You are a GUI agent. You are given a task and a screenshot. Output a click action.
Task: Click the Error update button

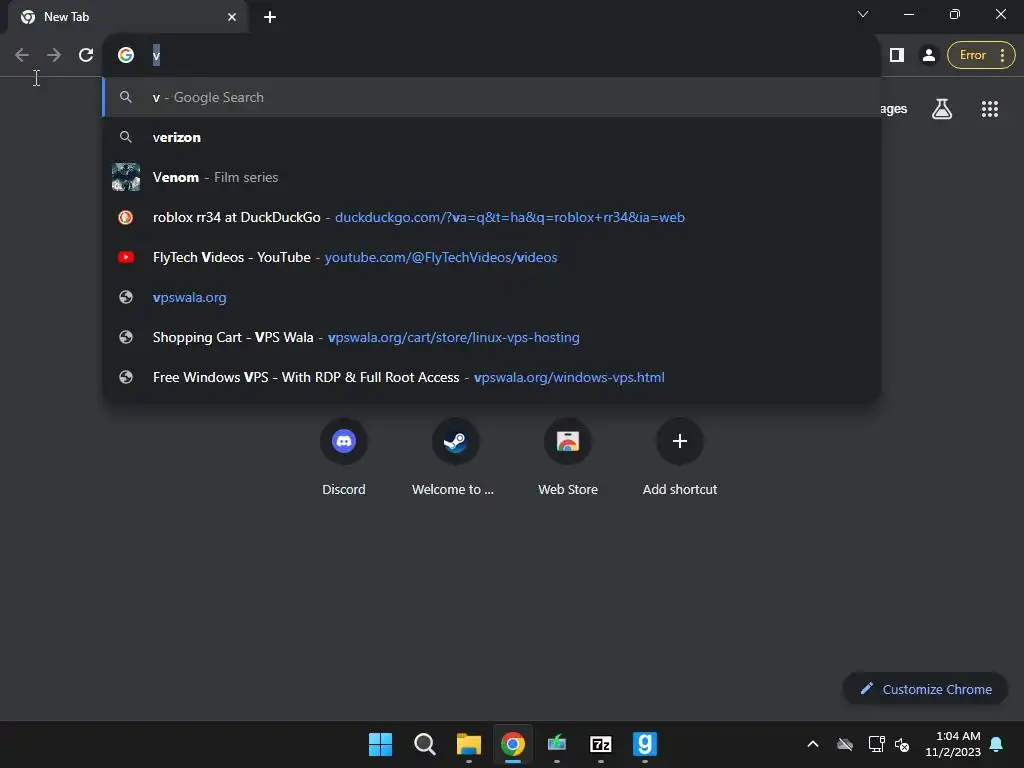coord(972,56)
